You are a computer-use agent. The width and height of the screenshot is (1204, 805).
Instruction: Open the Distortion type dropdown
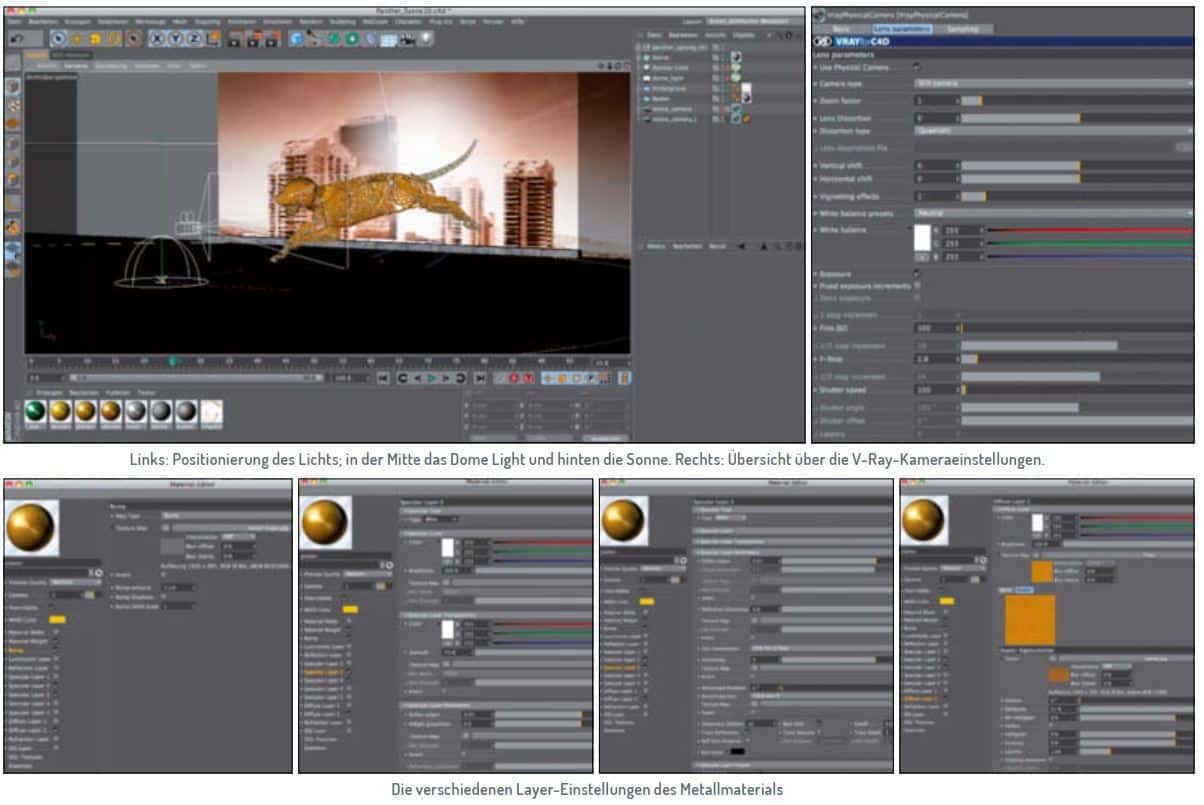click(x=1050, y=131)
